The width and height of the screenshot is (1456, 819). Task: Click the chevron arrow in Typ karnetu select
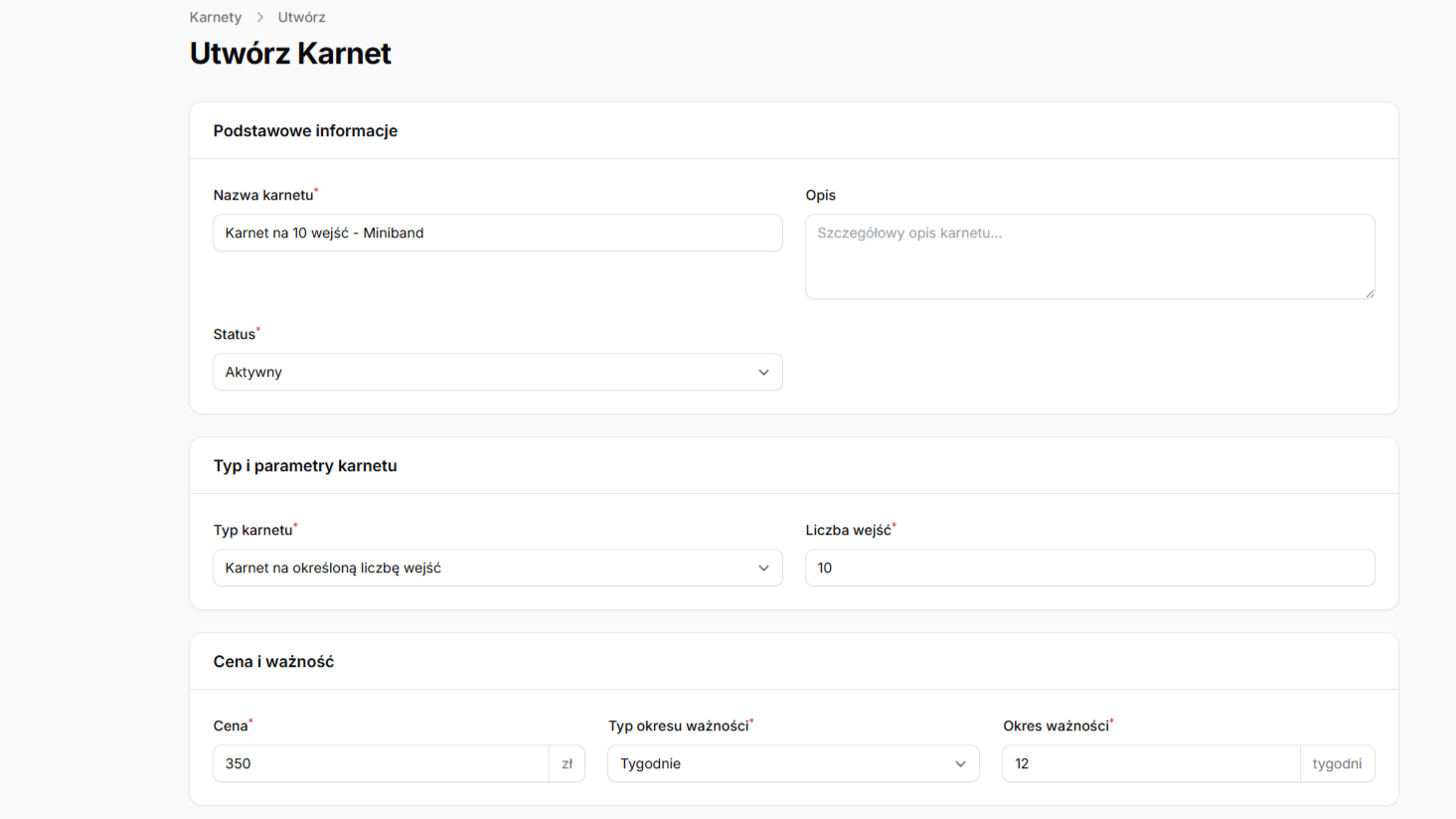(763, 568)
